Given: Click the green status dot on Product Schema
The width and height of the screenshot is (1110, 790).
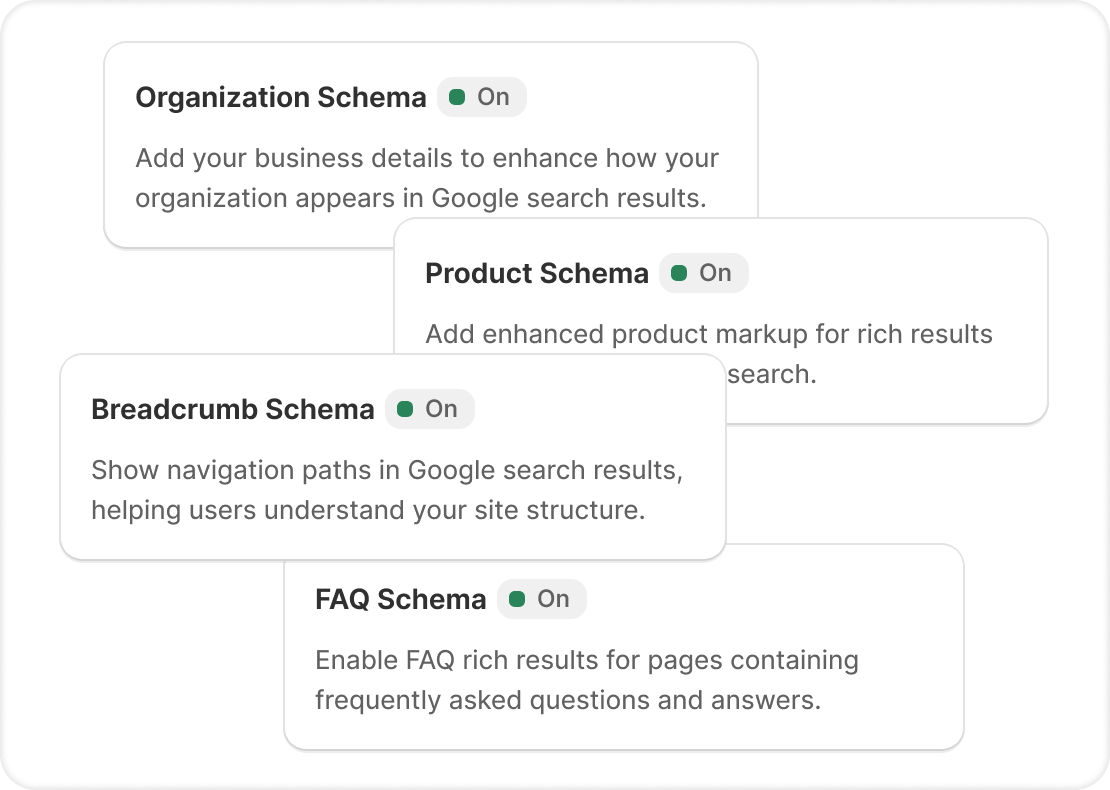Looking at the screenshot, I should point(679,273).
